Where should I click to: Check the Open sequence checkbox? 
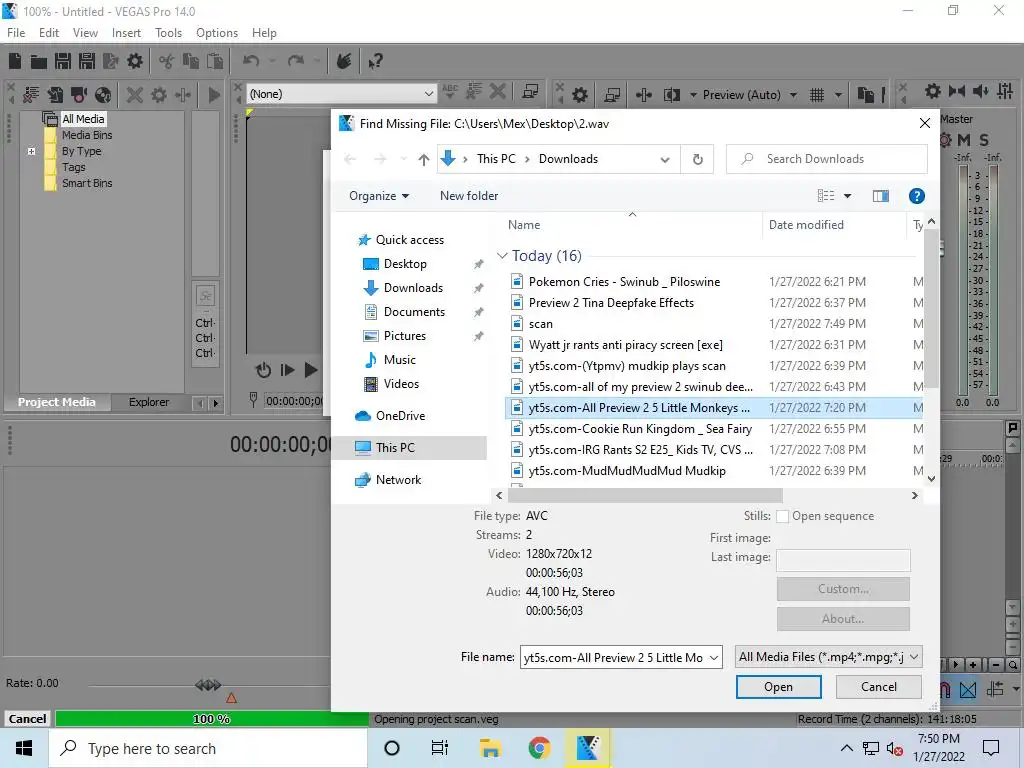point(782,517)
